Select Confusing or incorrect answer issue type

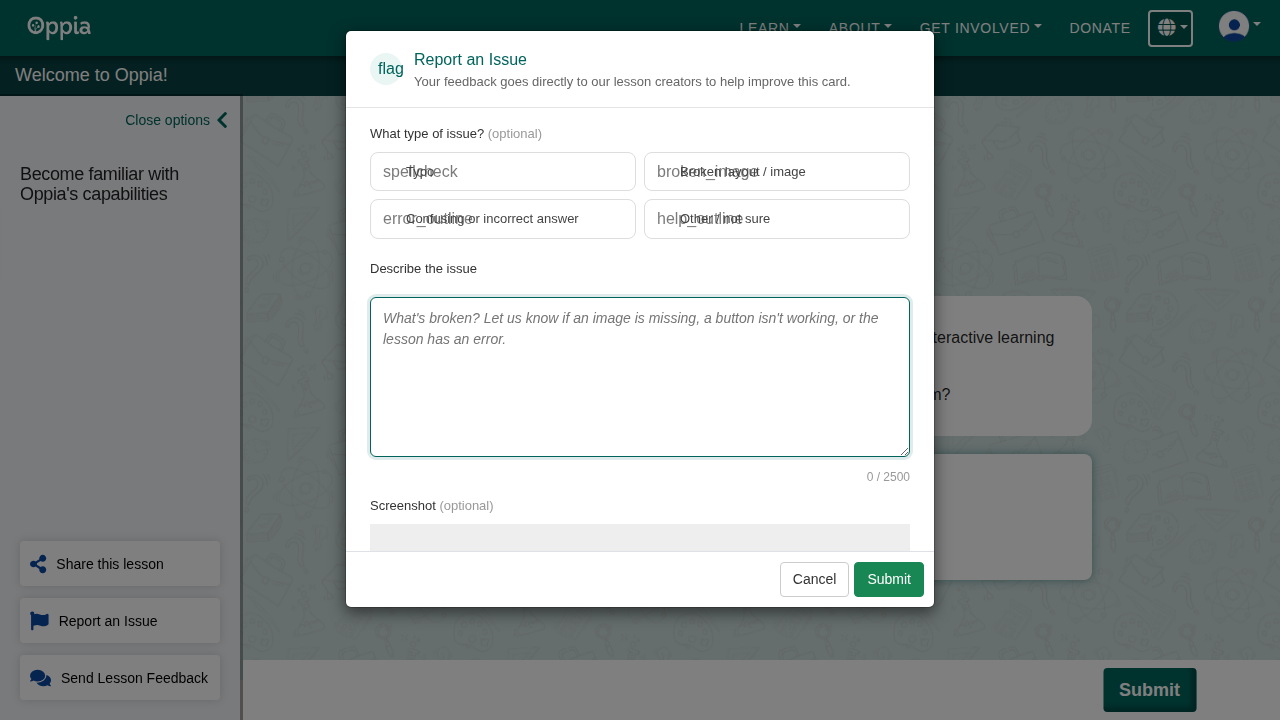(503, 219)
